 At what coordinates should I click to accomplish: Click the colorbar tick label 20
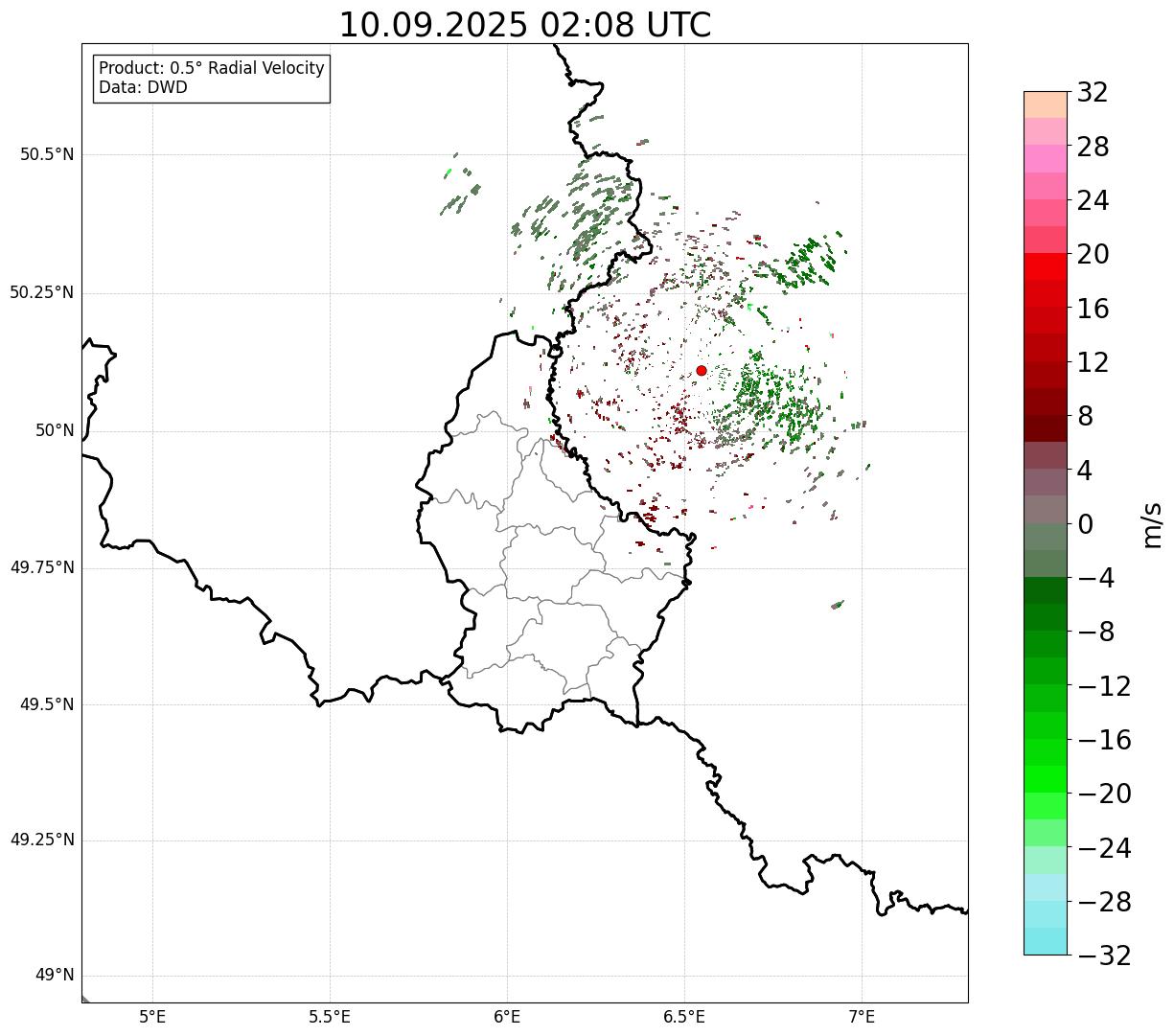(x=1093, y=254)
